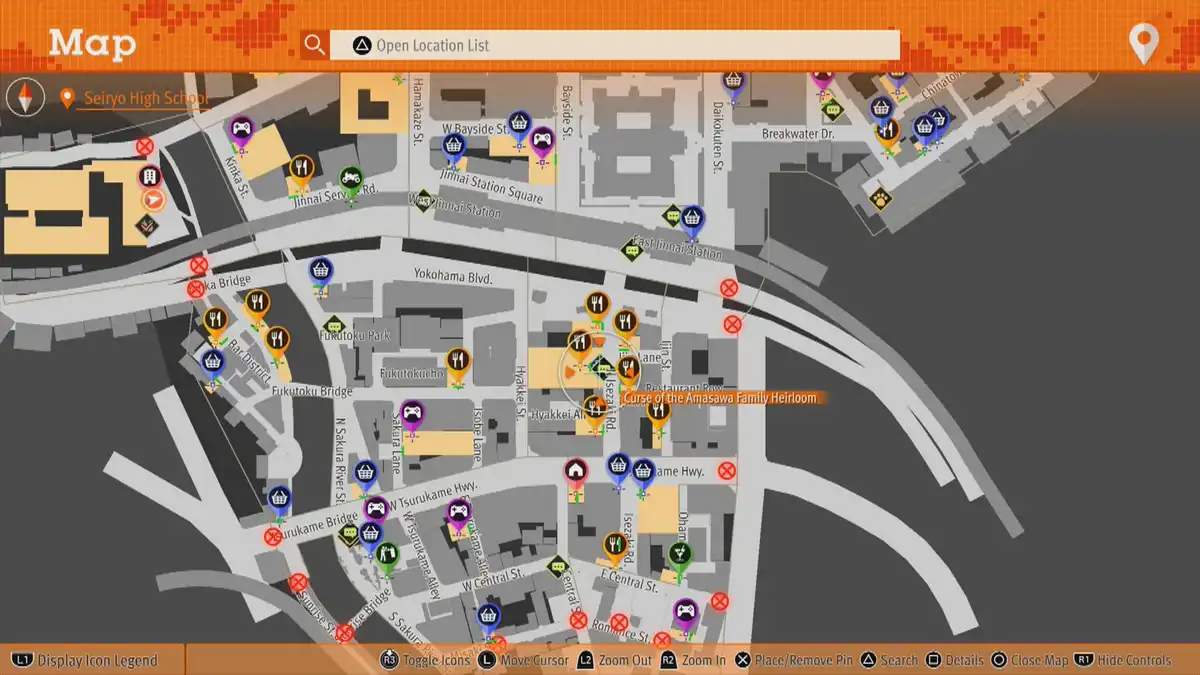The width and height of the screenshot is (1200, 675).
Task: Expand the Display Icon Legend panel
Action: [86, 660]
